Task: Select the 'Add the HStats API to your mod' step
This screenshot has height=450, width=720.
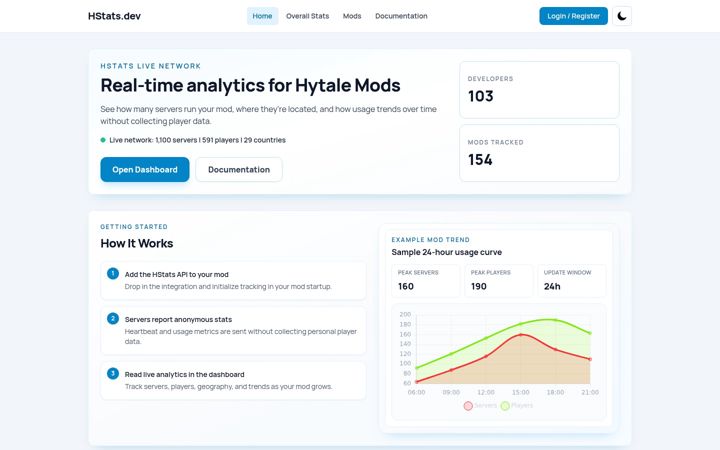Action: [233, 280]
